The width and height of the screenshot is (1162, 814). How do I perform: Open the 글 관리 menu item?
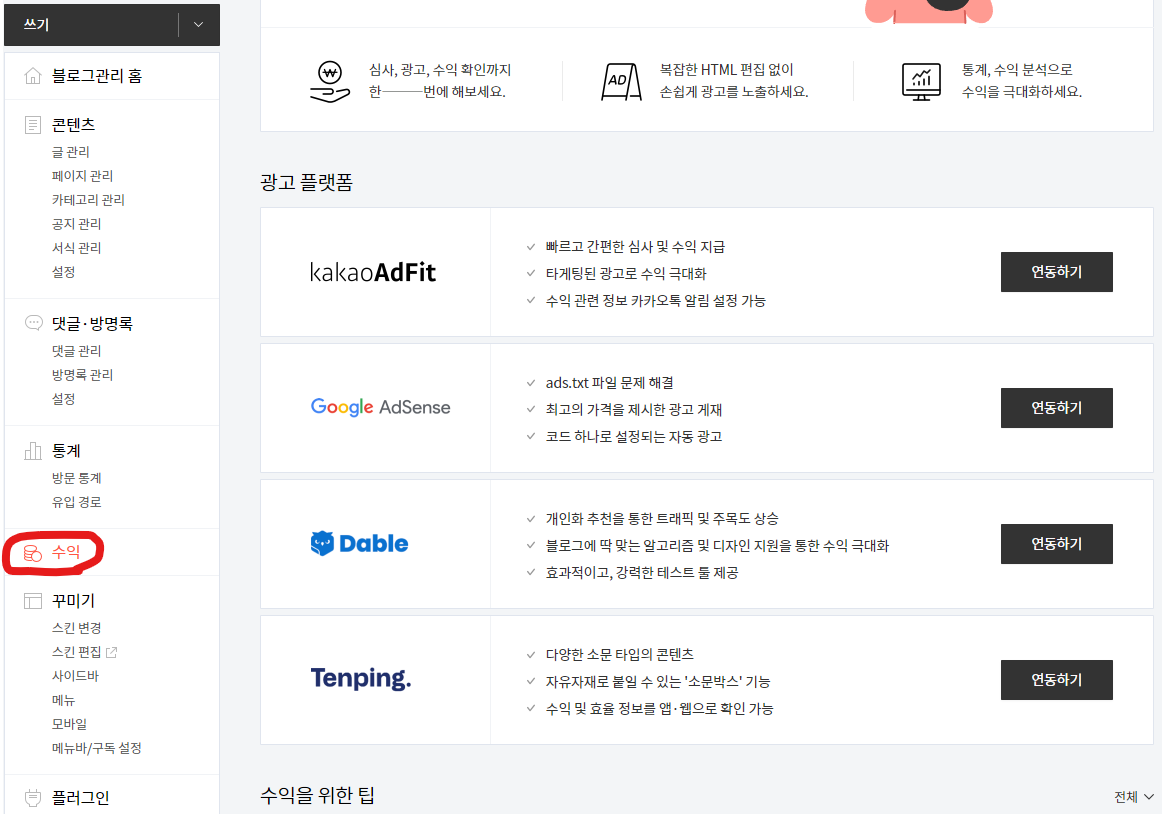[70, 152]
